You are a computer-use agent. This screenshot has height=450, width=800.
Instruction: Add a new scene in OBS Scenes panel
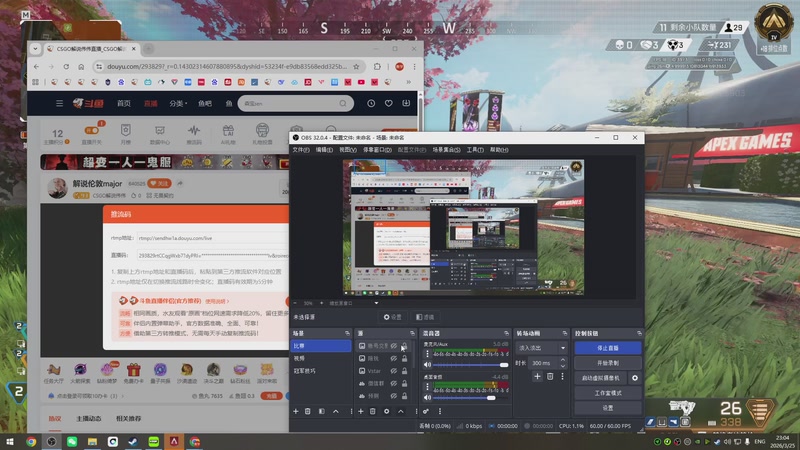click(x=295, y=411)
